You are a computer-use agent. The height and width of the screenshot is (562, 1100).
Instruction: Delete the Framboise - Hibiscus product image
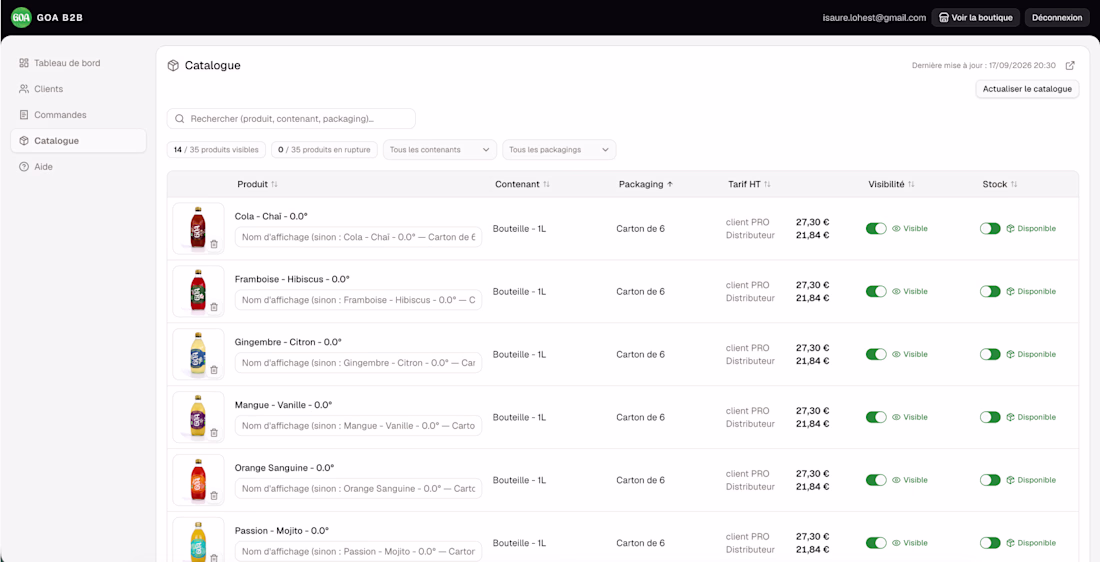(214, 307)
